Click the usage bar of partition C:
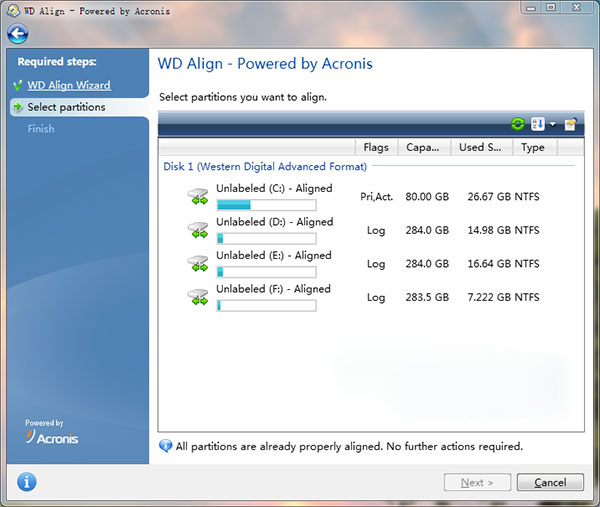This screenshot has height=507, width=600. pos(266,205)
